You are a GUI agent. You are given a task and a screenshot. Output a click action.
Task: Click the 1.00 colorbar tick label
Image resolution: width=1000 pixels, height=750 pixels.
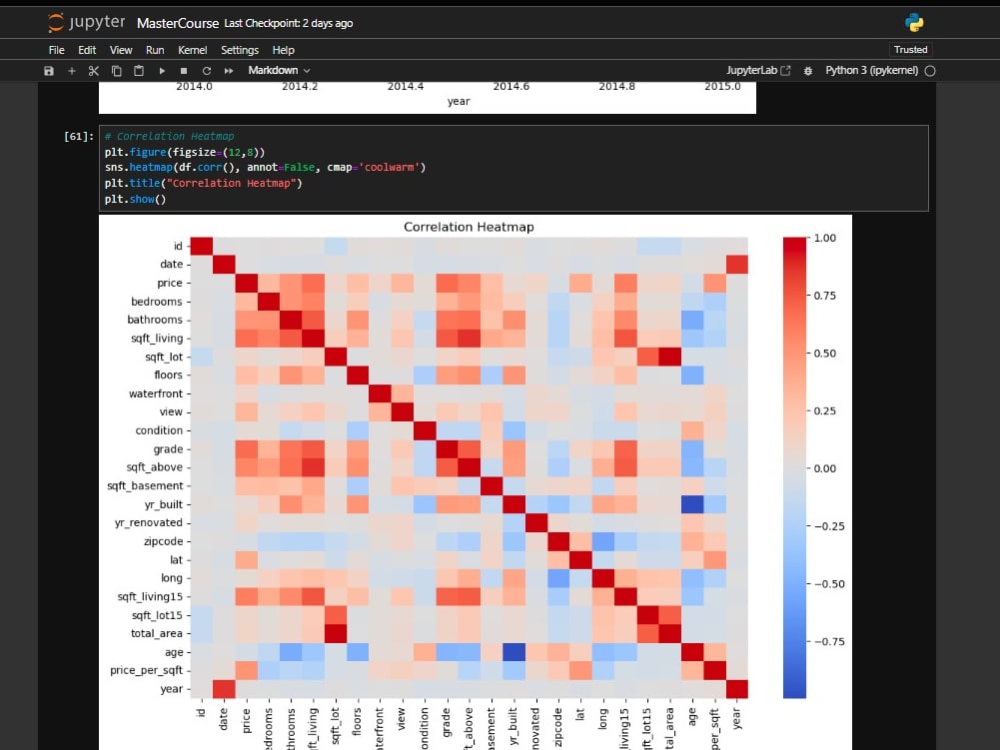[825, 238]
